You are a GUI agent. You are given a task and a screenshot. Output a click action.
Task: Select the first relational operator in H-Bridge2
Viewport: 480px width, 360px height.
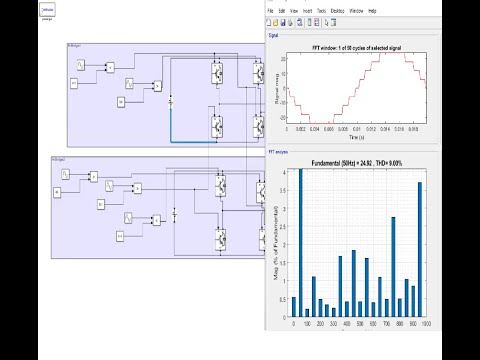point(94,176)
